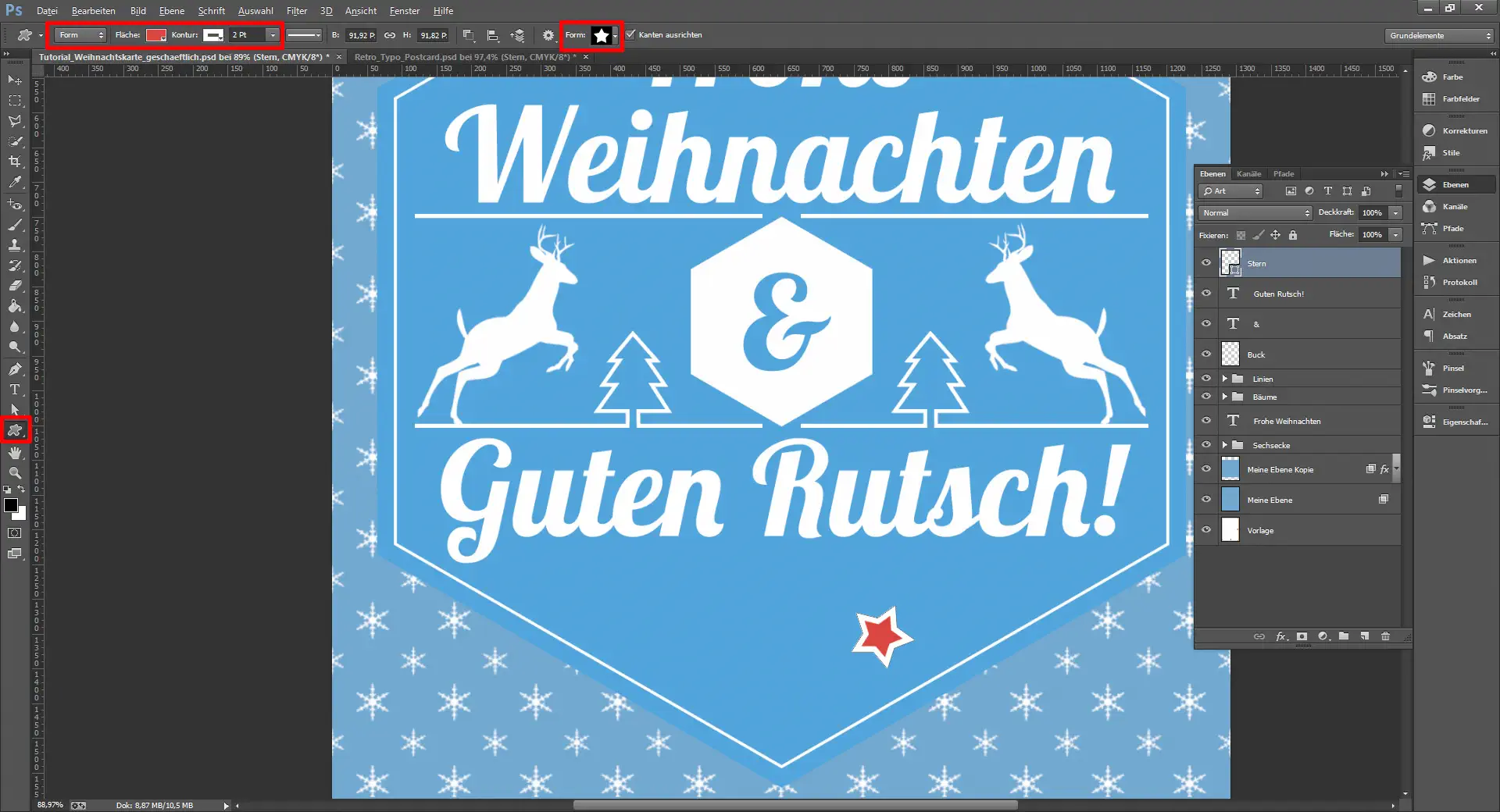
Task: Switch to the Kanäle tab
Action: [x=1248, y=173]
